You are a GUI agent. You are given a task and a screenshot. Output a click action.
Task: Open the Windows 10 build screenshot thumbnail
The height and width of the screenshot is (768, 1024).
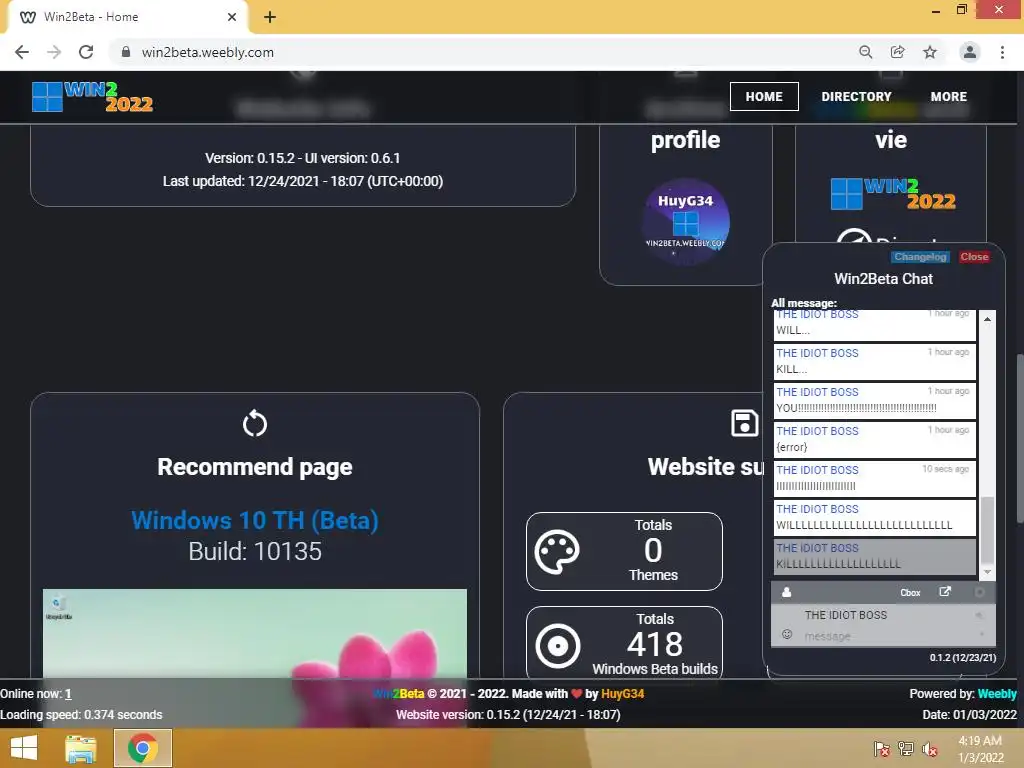255,633
